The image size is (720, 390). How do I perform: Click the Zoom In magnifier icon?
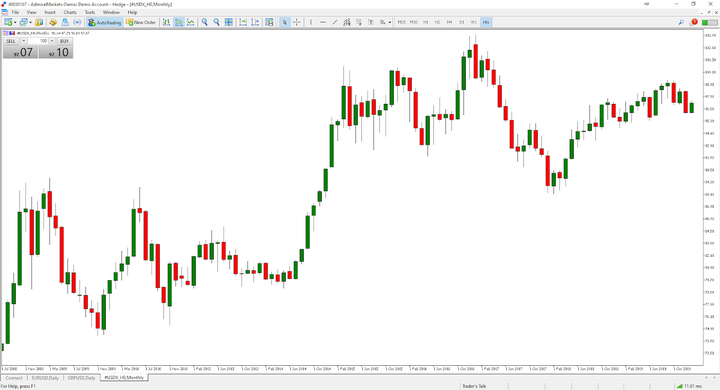pos(205,22)
